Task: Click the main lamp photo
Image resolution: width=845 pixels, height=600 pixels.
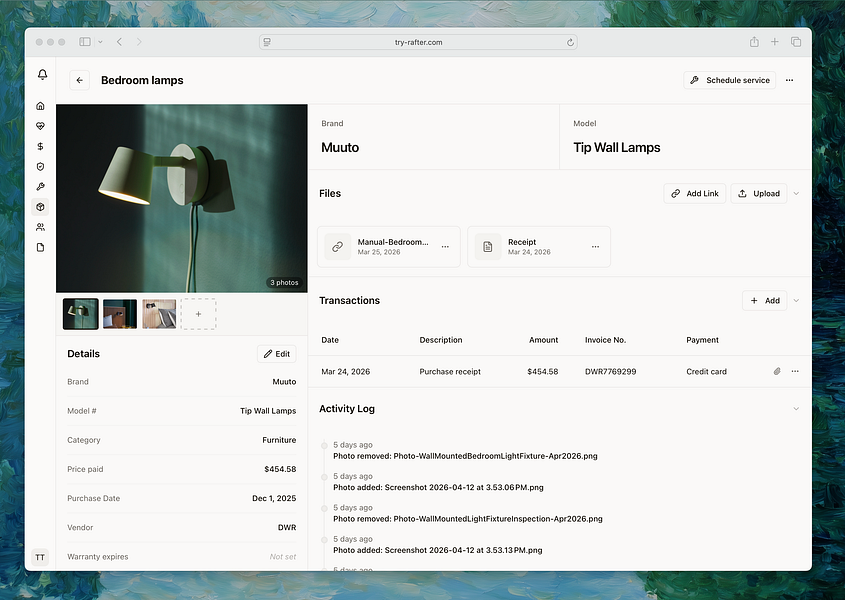Action: [x=182, y=198]
